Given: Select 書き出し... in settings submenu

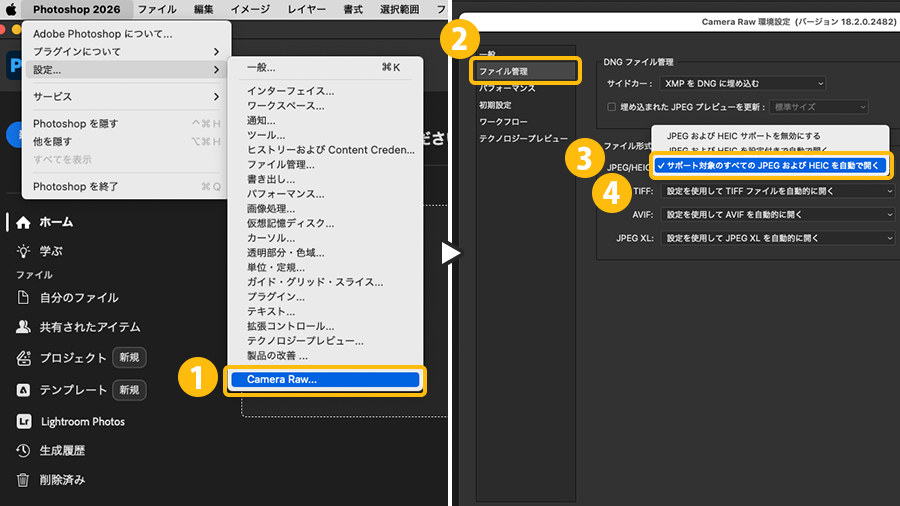Looking at the screenshot, I should [x=325, y=179].
